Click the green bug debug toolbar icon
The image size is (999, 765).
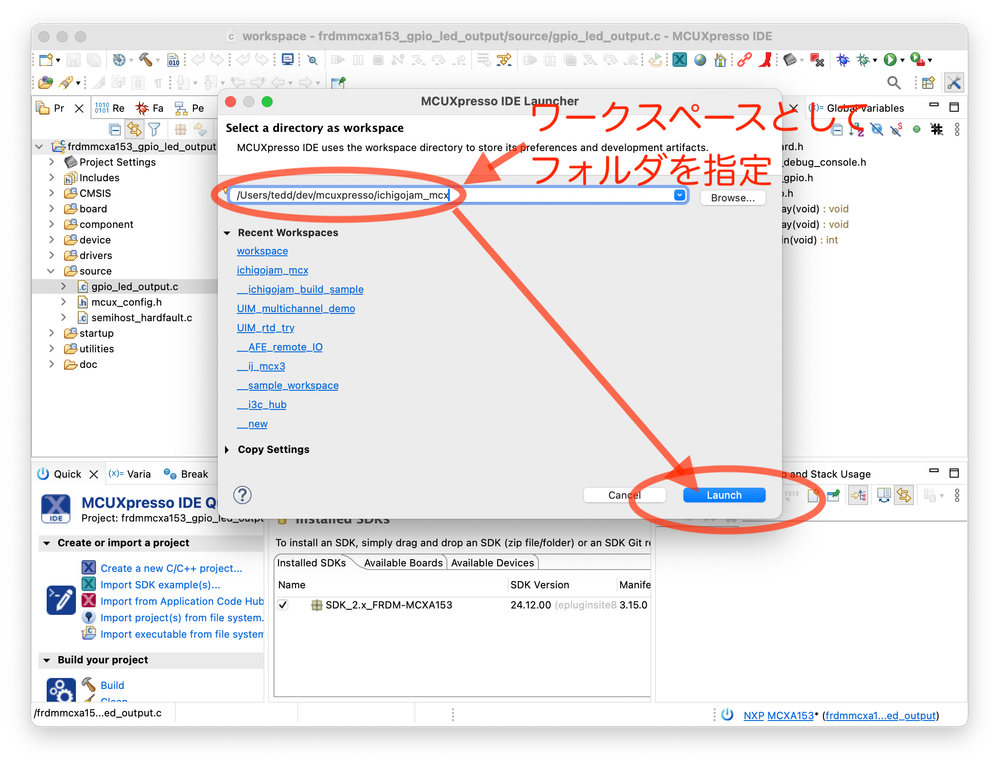863,60
